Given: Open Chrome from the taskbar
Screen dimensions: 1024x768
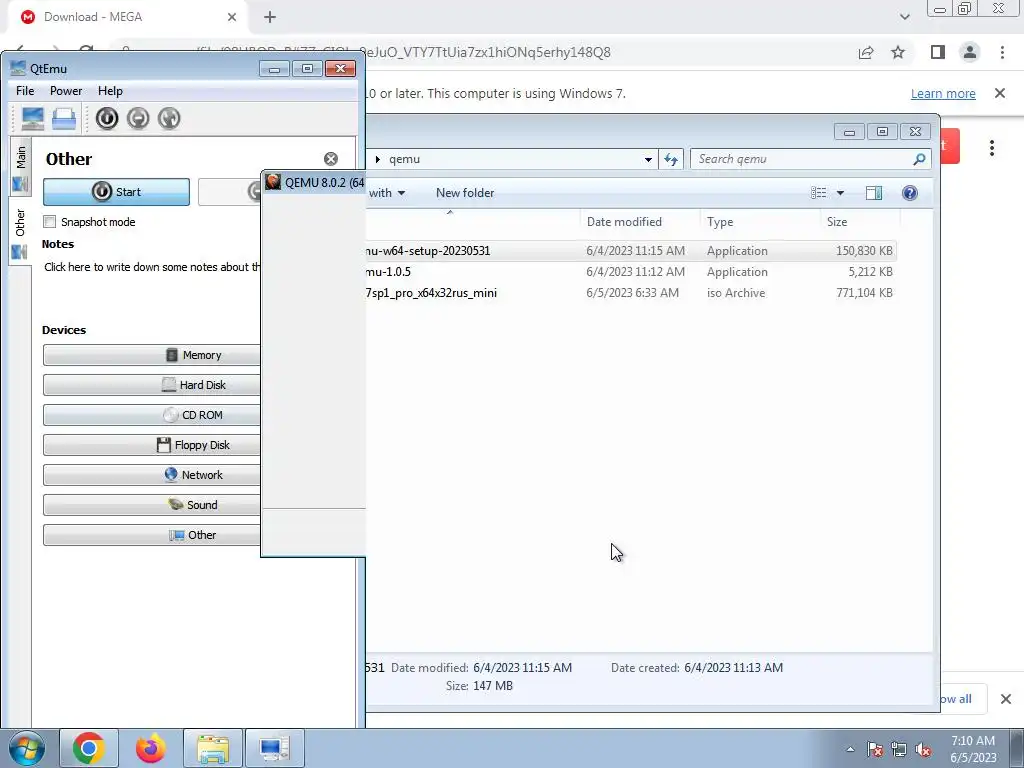Looking at the screenshot, I should [89, 748].
